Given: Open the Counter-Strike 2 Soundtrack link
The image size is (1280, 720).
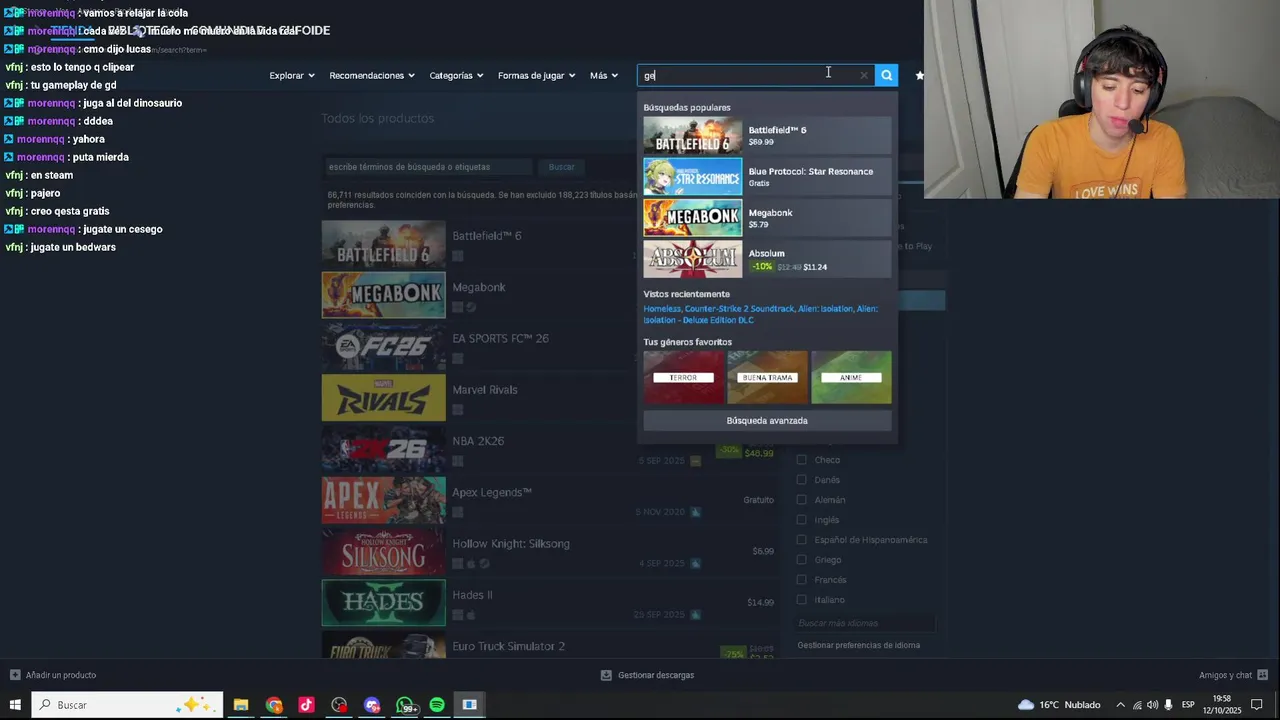Looking at the screenshot, I should (738, 309).
